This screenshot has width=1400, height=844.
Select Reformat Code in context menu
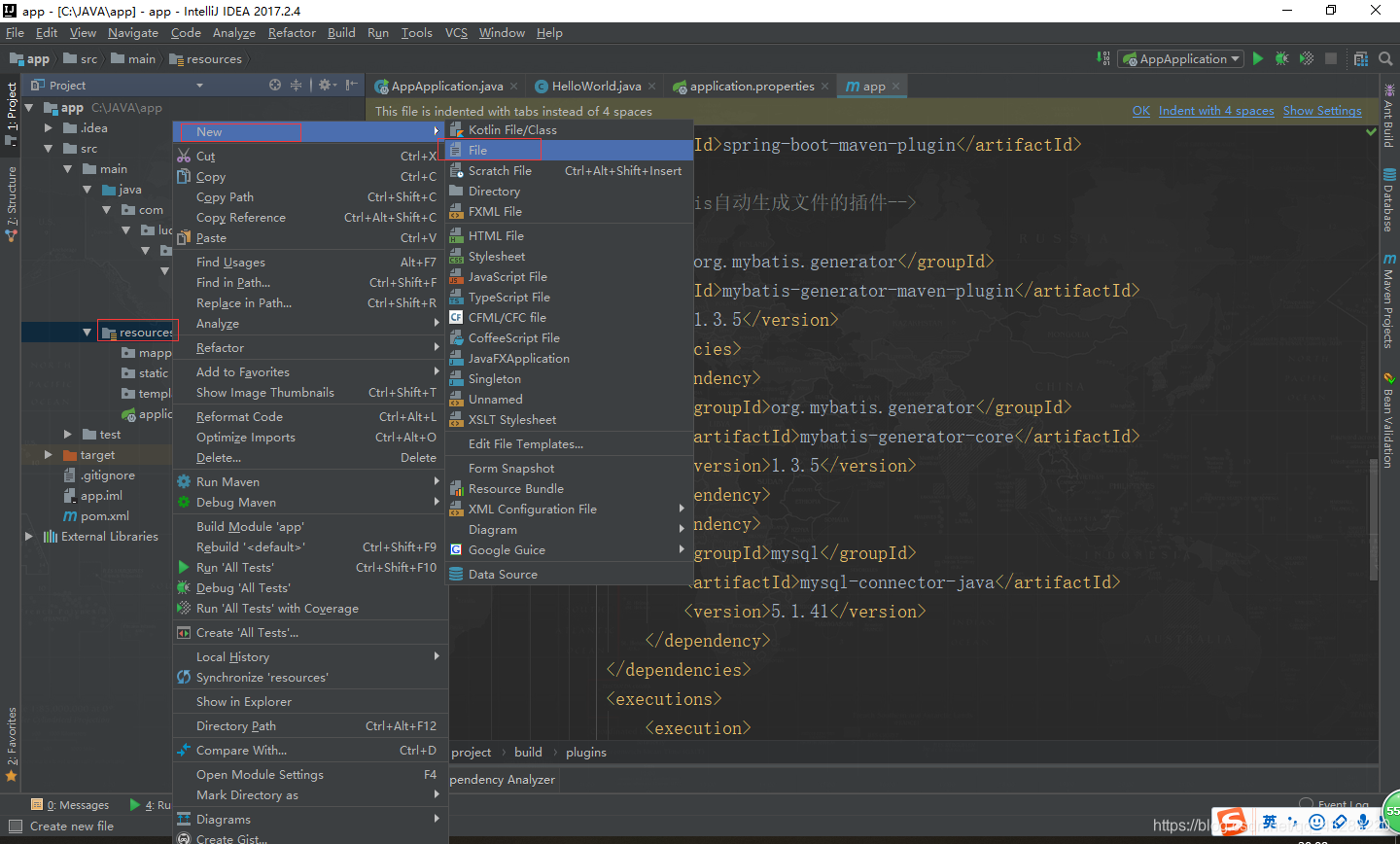[309, 417]
